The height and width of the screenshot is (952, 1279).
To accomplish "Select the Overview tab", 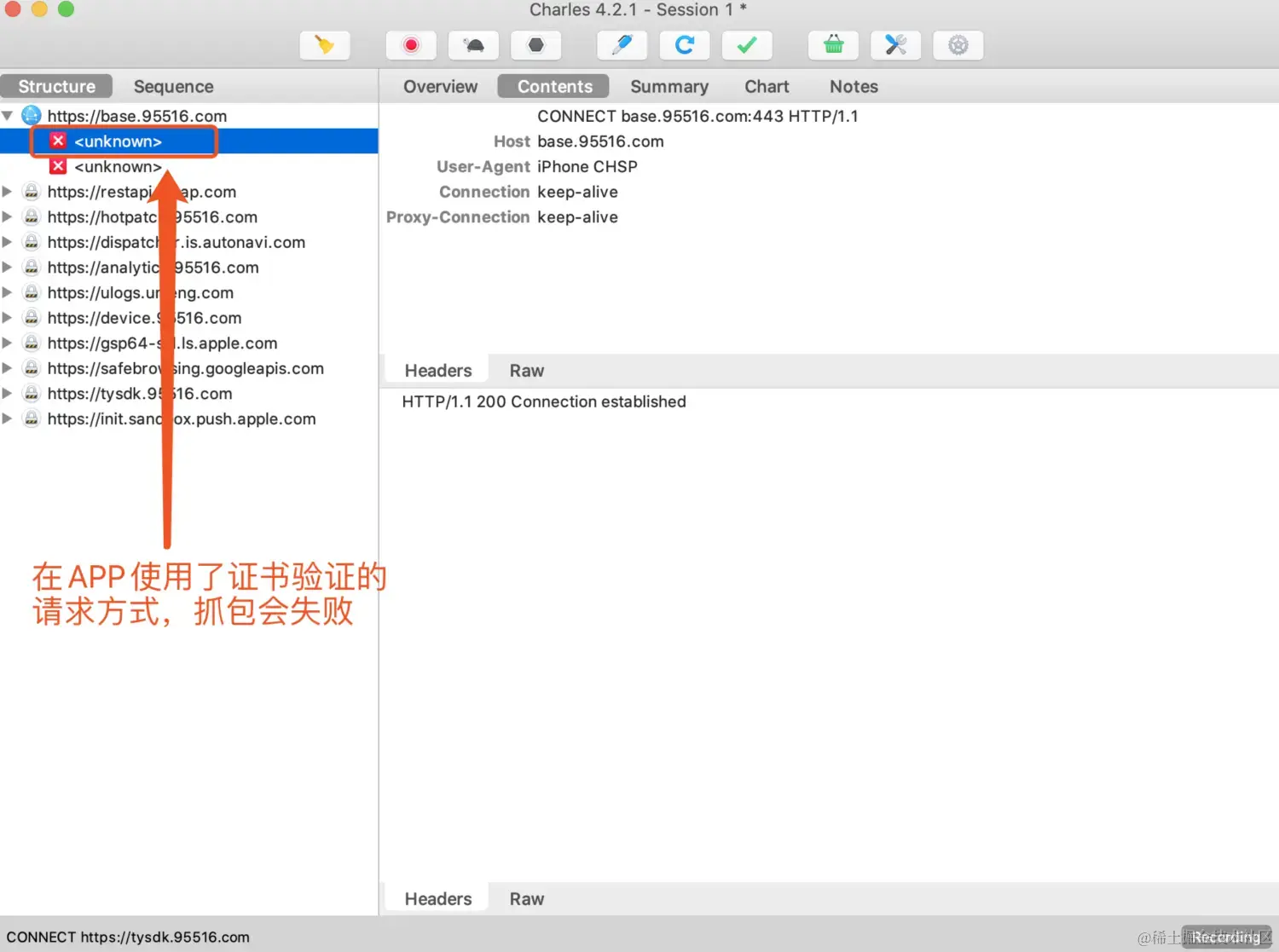I will point(440,86).
